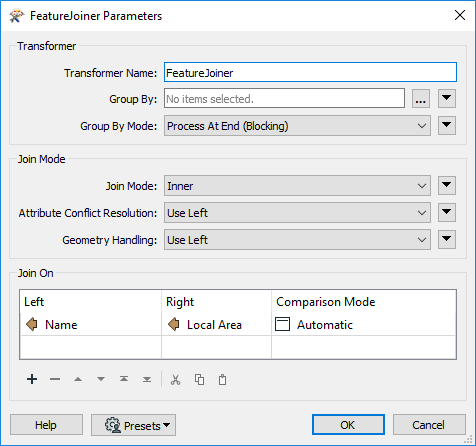476x446 pixels.
Task: Move the join row to the top
Action: click(x=124, y=379)
